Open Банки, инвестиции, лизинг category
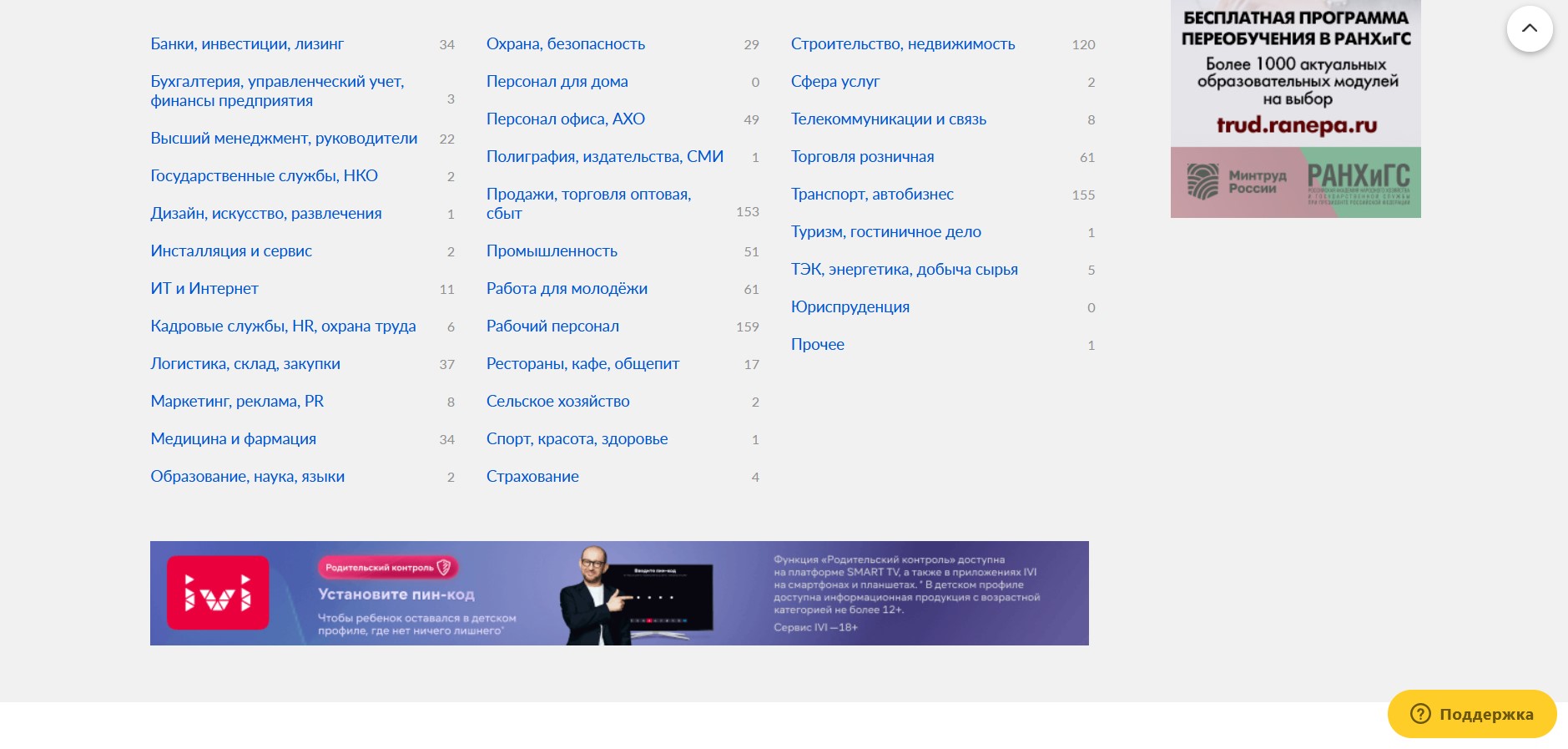This screenshot has width=1568, height=749. point(247,44)
